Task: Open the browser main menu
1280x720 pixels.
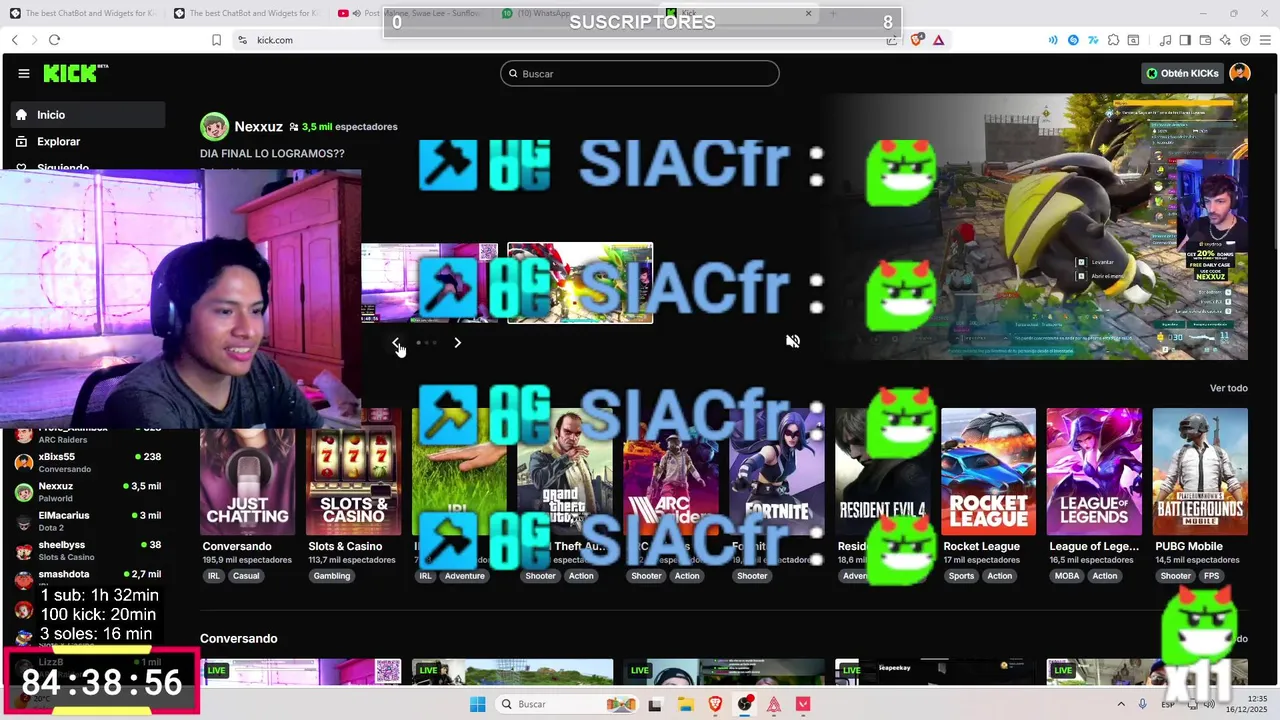Action: click(x=1265, y=40)
